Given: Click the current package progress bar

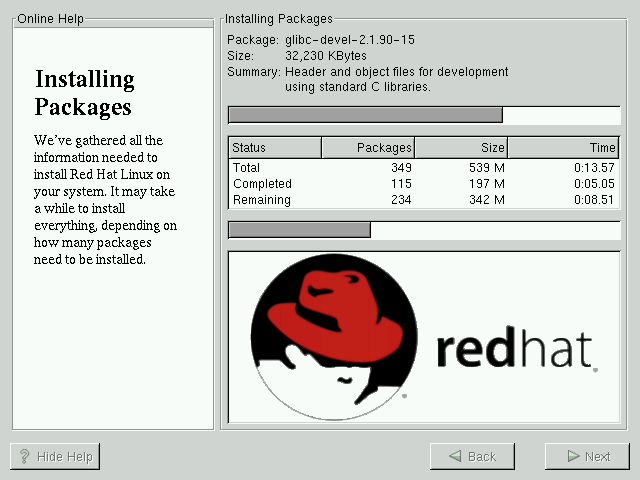Looking at the screenshot, I should pos(424,114).
